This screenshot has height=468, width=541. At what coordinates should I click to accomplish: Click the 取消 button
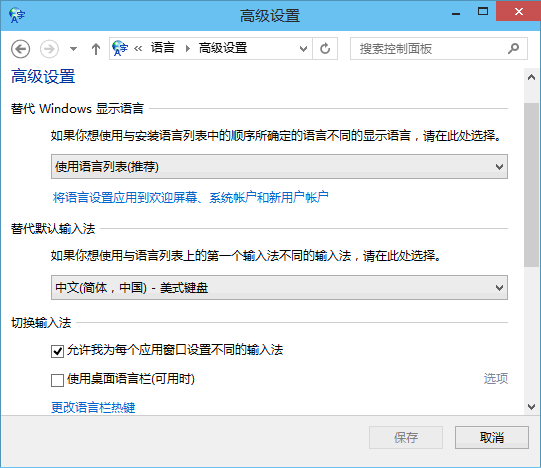[x=492, y=438]
